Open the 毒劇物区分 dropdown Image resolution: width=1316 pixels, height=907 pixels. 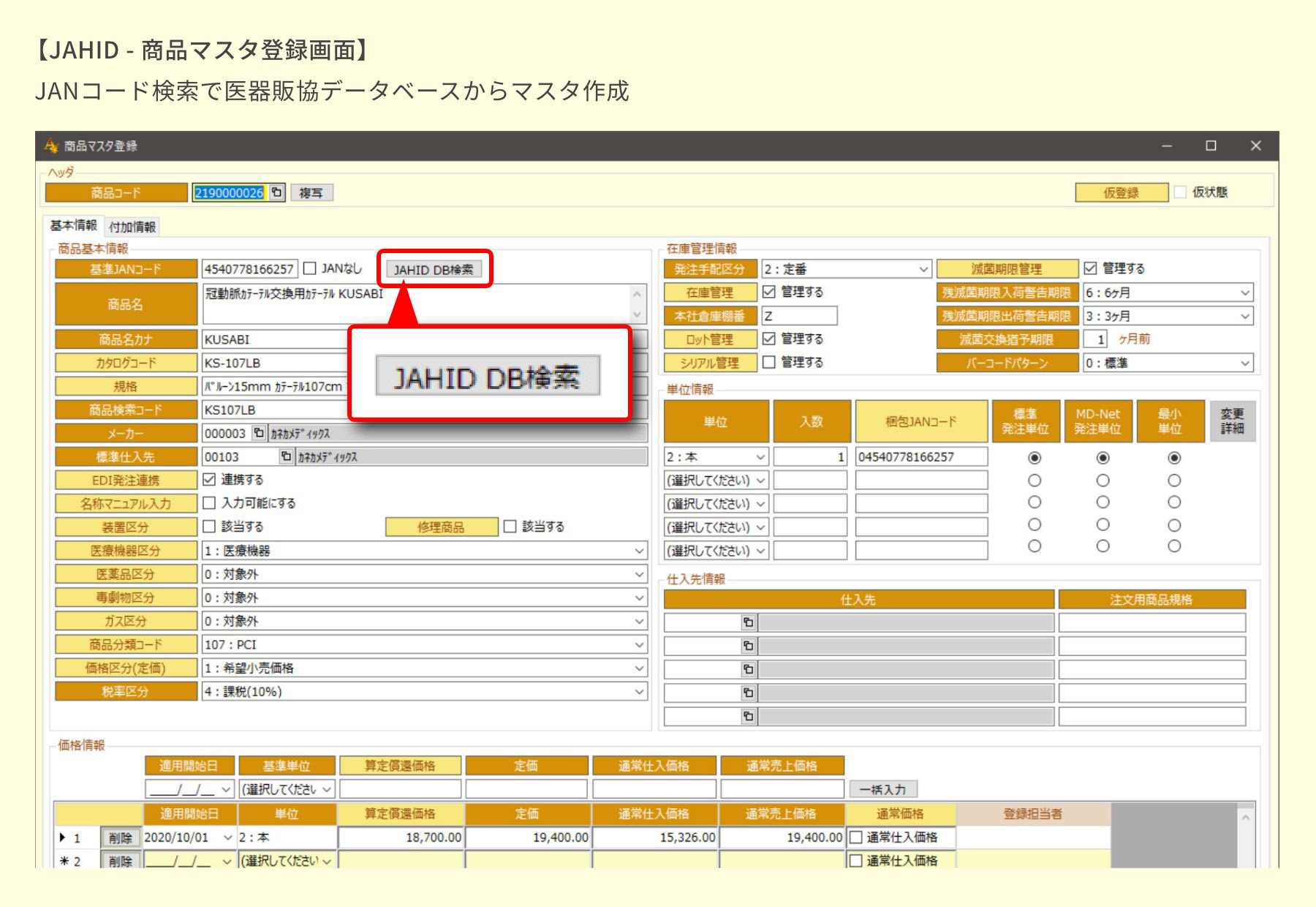pos(424,598)
